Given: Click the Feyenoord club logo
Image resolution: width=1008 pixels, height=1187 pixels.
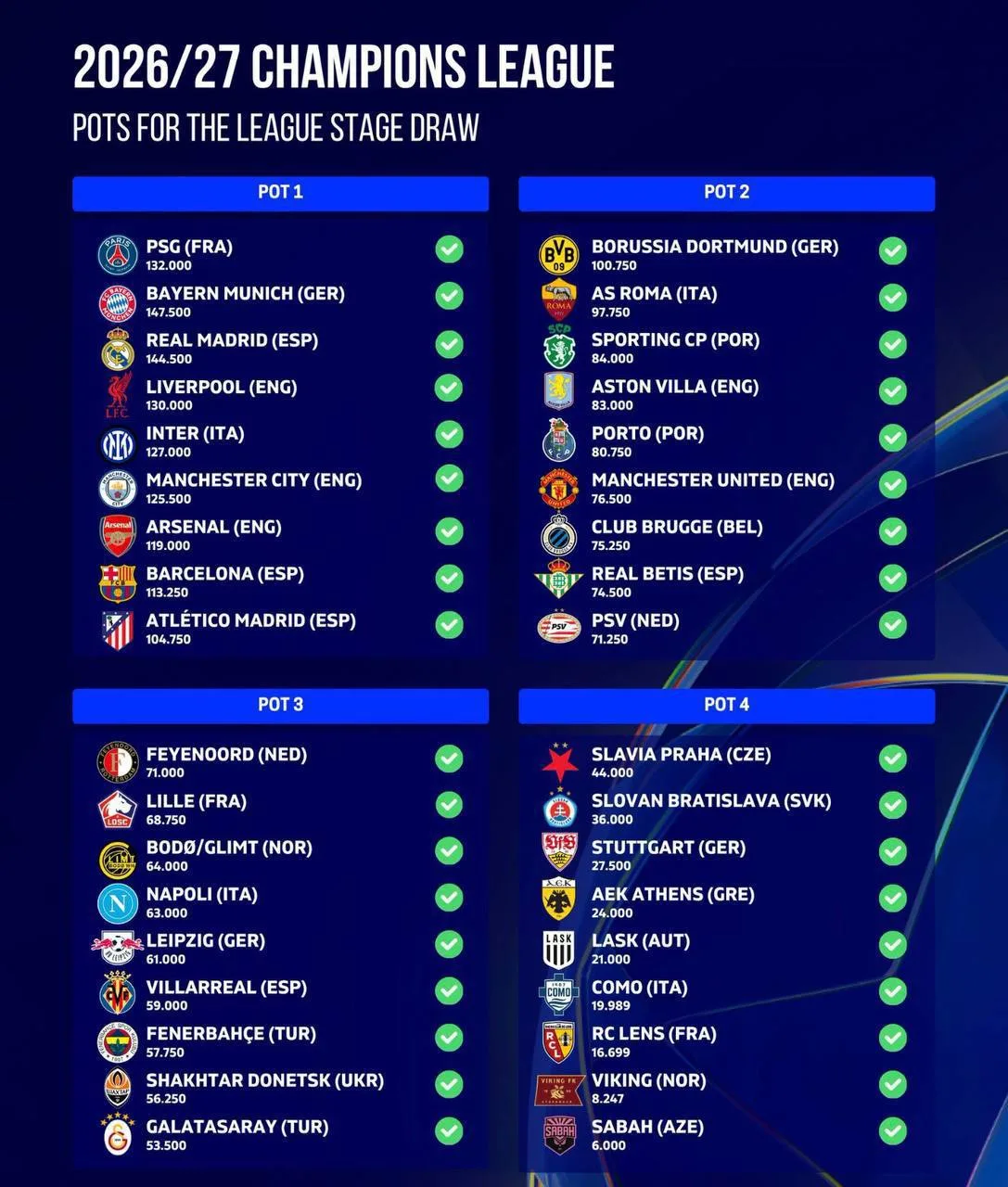Looking at the screenshot, I should pyautogui.click(x=118, y=762).
